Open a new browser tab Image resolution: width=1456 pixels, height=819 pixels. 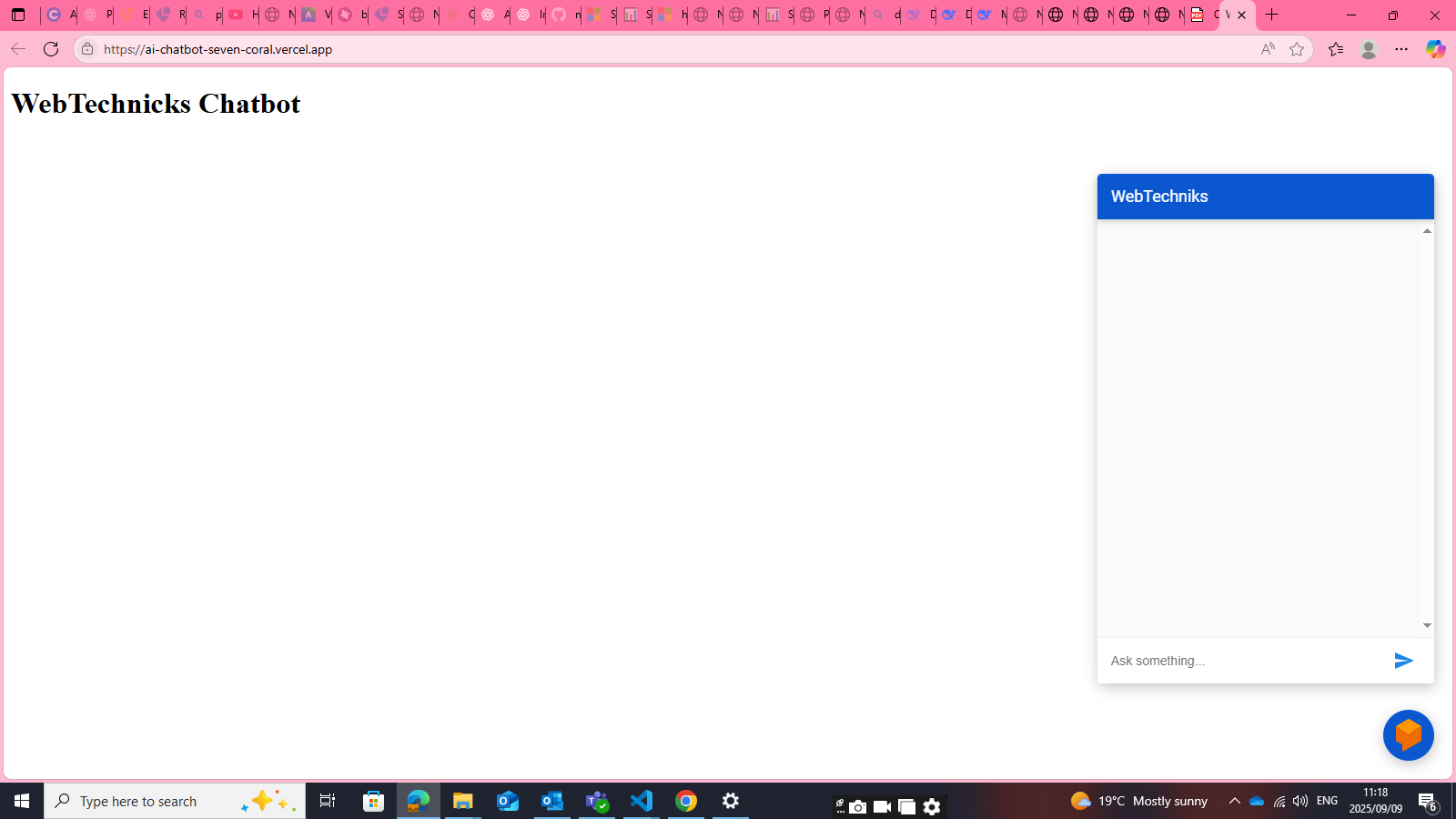pyautogui.click(x=1272, y=15)
